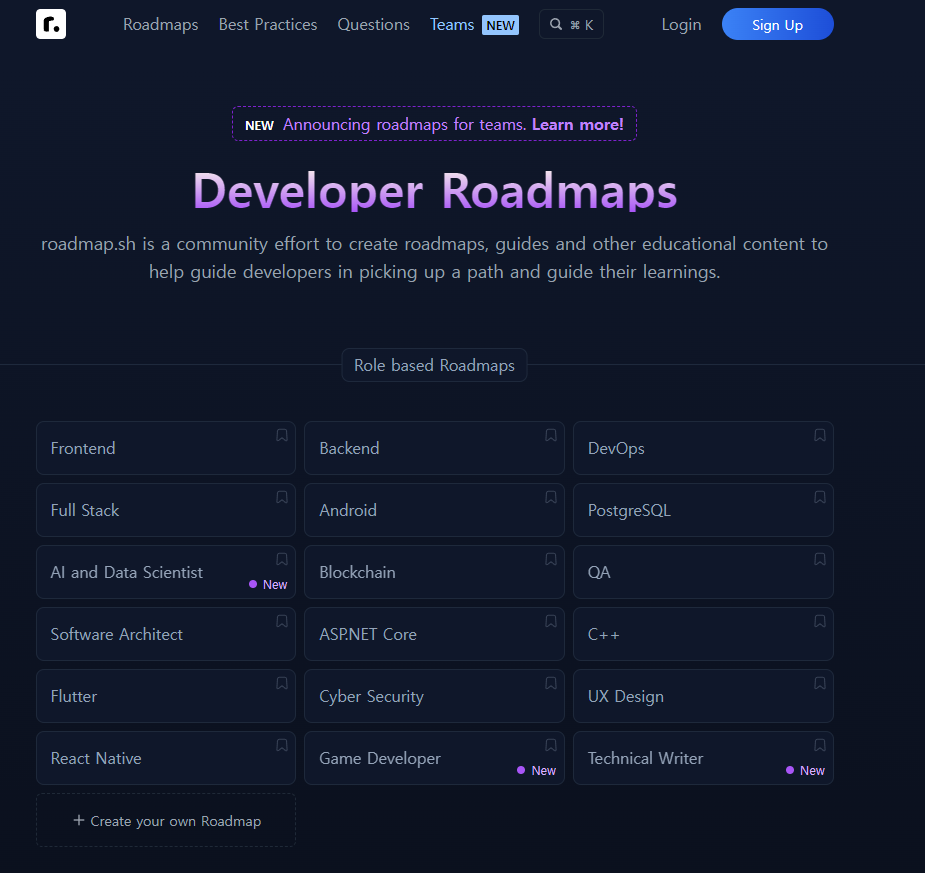Open Best Practices in navigation
This screenshot has height=873, width=925.
pyautogui.click(x=268, y=25)
